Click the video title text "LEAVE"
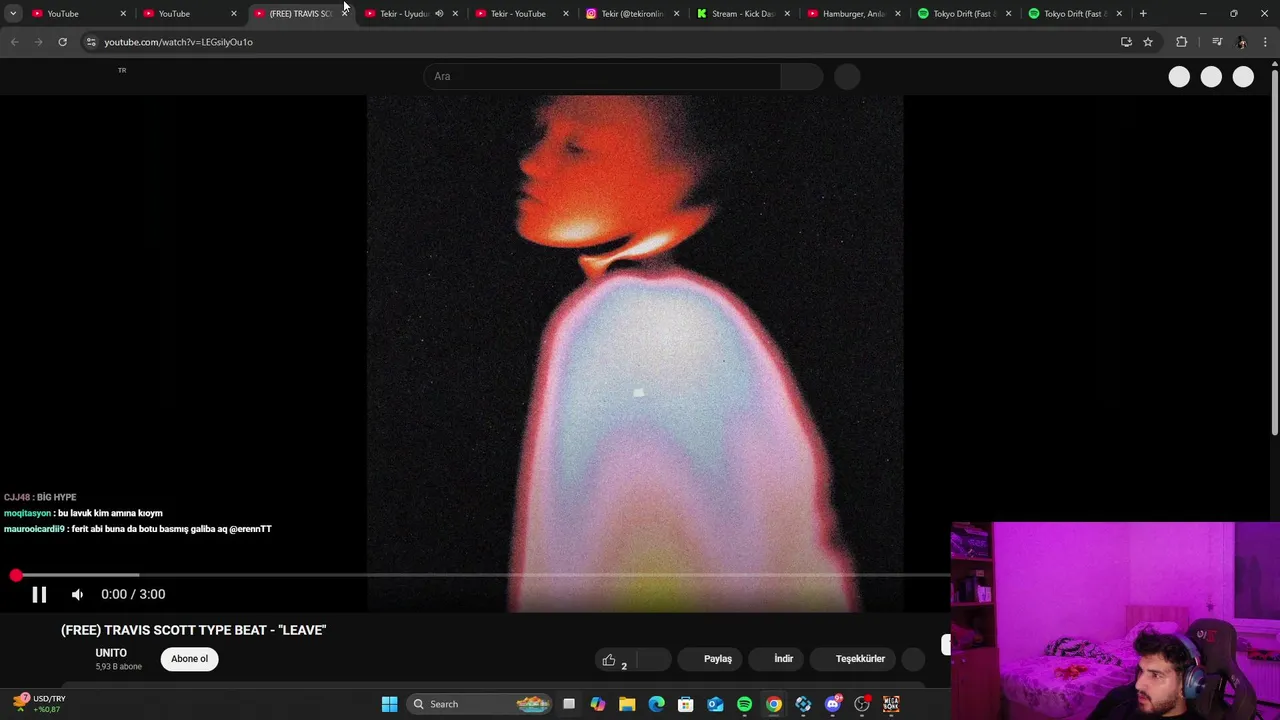1280x720 pixels. [x=302, y=630]
